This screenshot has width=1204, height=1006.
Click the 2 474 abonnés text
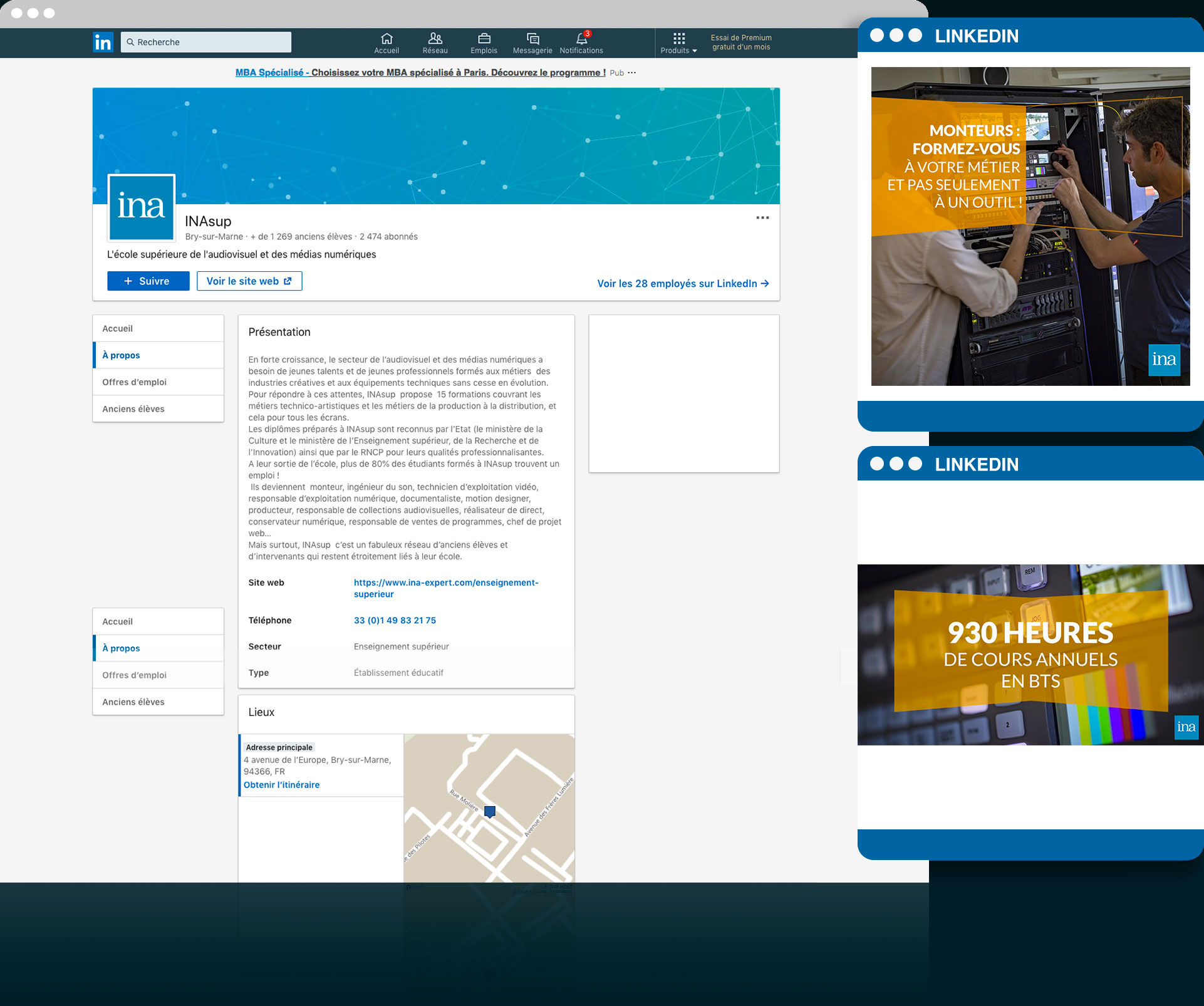pyautogui.click(x=388, y=237)
